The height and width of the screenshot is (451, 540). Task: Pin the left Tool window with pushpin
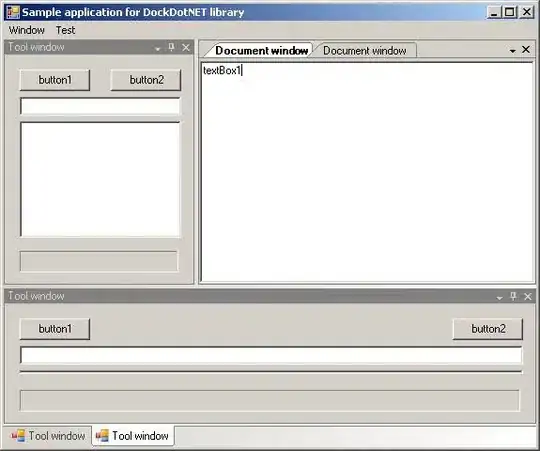[x=171, y=48]
